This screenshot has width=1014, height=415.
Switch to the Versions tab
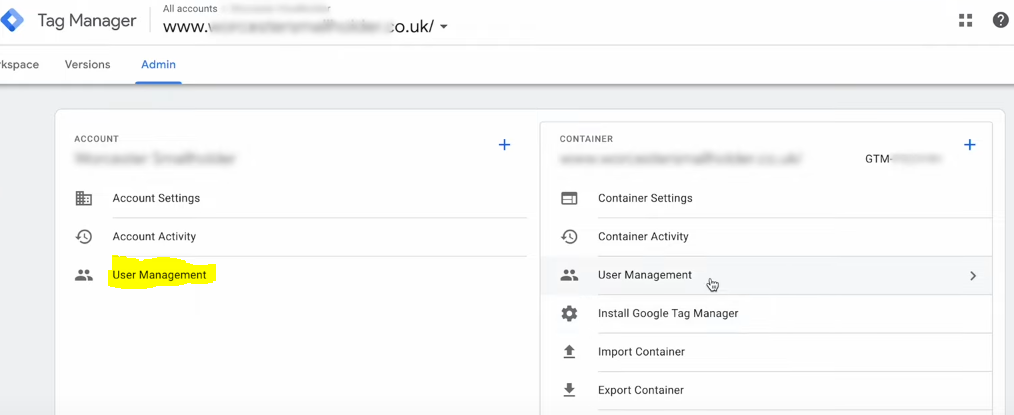point(87,65)
